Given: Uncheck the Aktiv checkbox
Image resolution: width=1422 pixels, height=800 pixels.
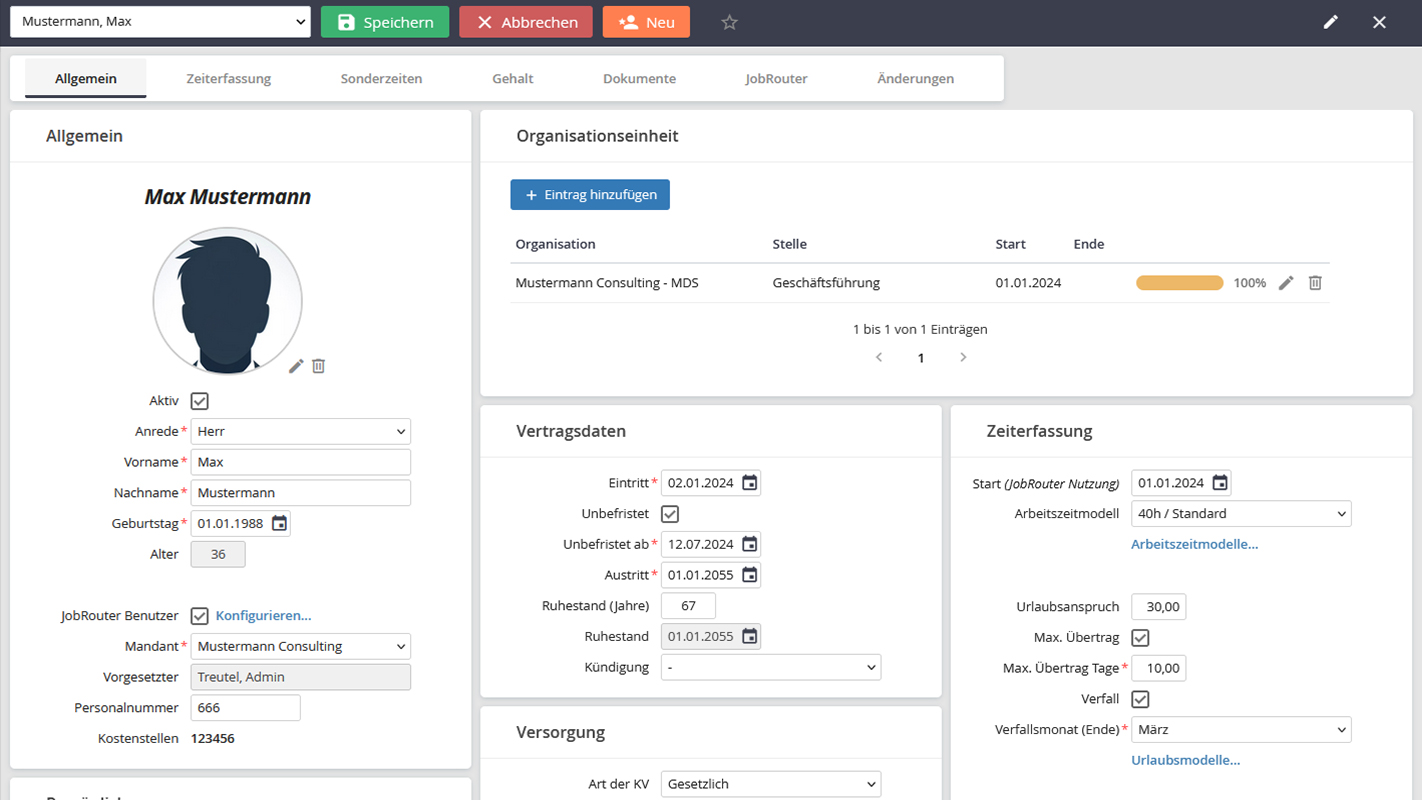Looking at the screenshot, I should click(200, 401).
